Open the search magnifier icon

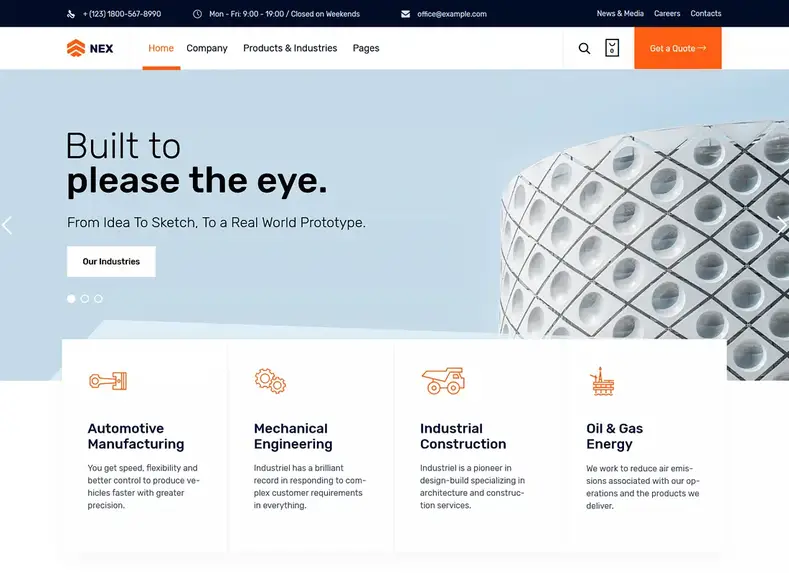pyautogui.click(x=584, y=48)
